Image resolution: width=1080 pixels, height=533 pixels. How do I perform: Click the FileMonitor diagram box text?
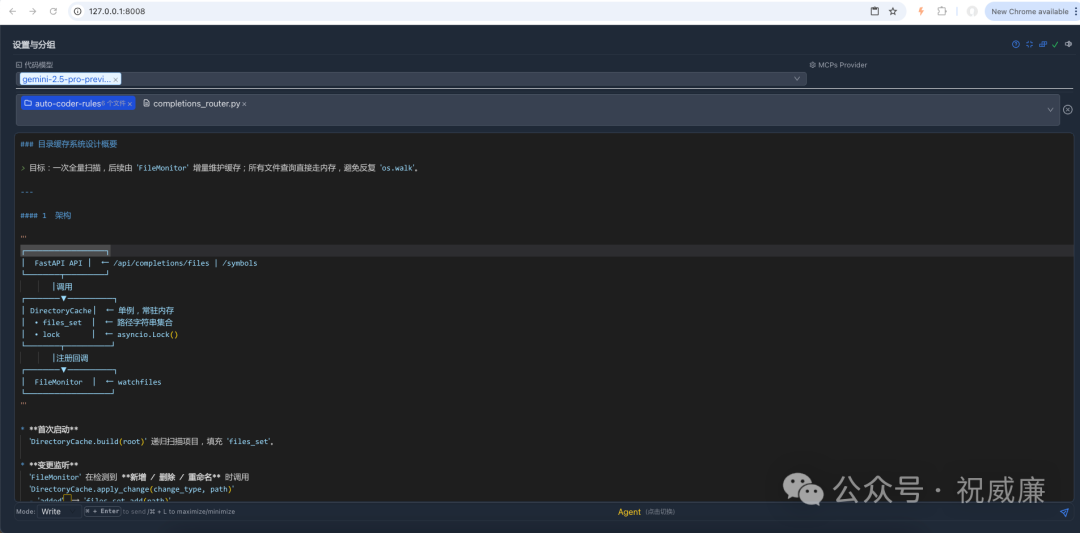tap(59, 382)
